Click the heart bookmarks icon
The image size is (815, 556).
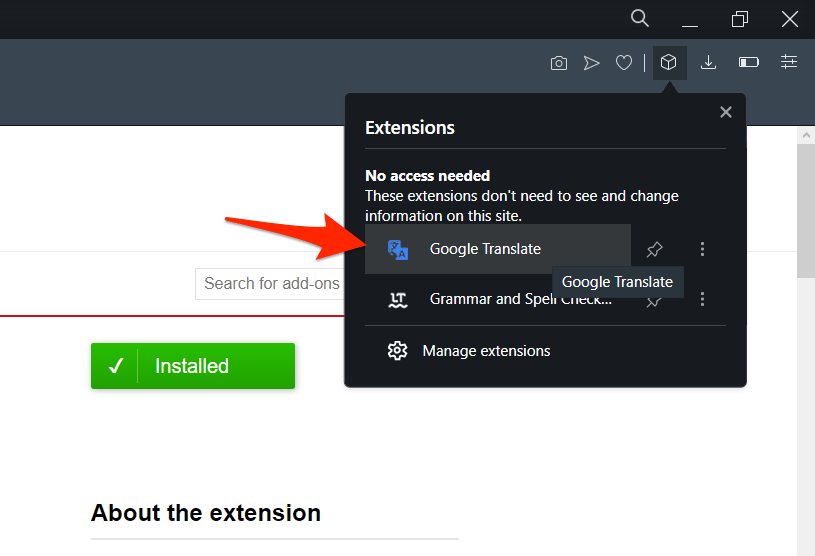pos(624,63)
